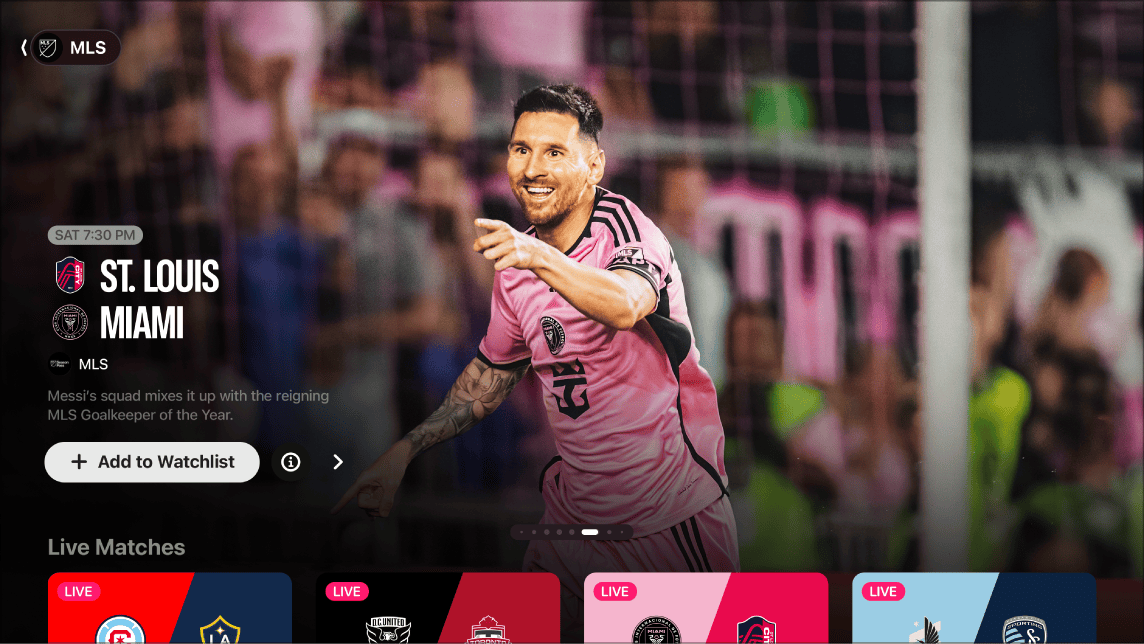The height and width of the screenshot is (644, 1144).
Task: Click the MLS channel label under team names
Action: 93,364
